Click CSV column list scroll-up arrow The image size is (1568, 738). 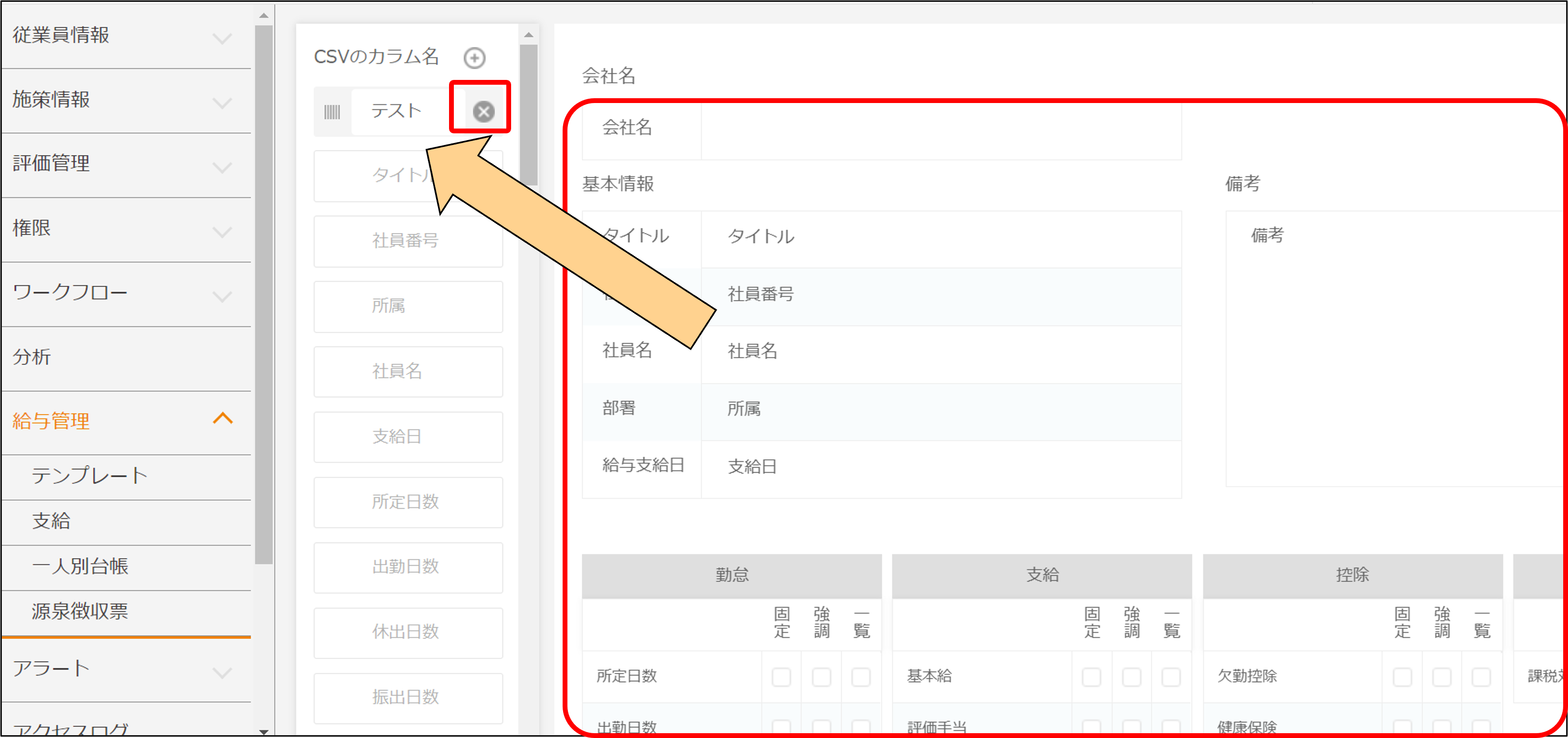528,35
